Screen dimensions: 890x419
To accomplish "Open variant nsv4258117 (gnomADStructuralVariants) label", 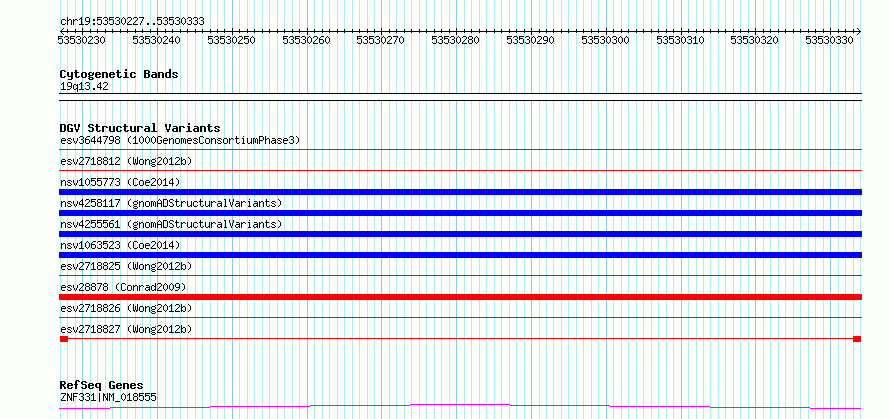I will point(171,203).
